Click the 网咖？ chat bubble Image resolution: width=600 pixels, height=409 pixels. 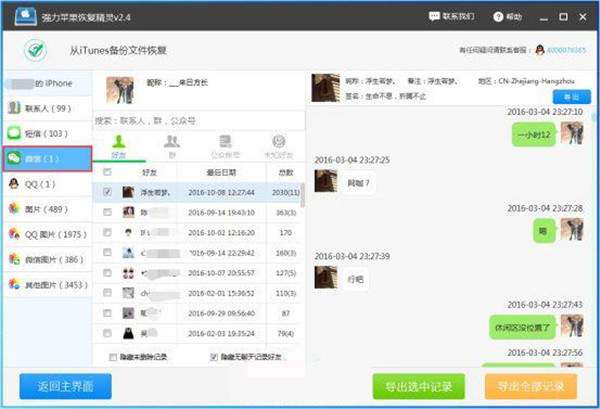click(358, 183)
